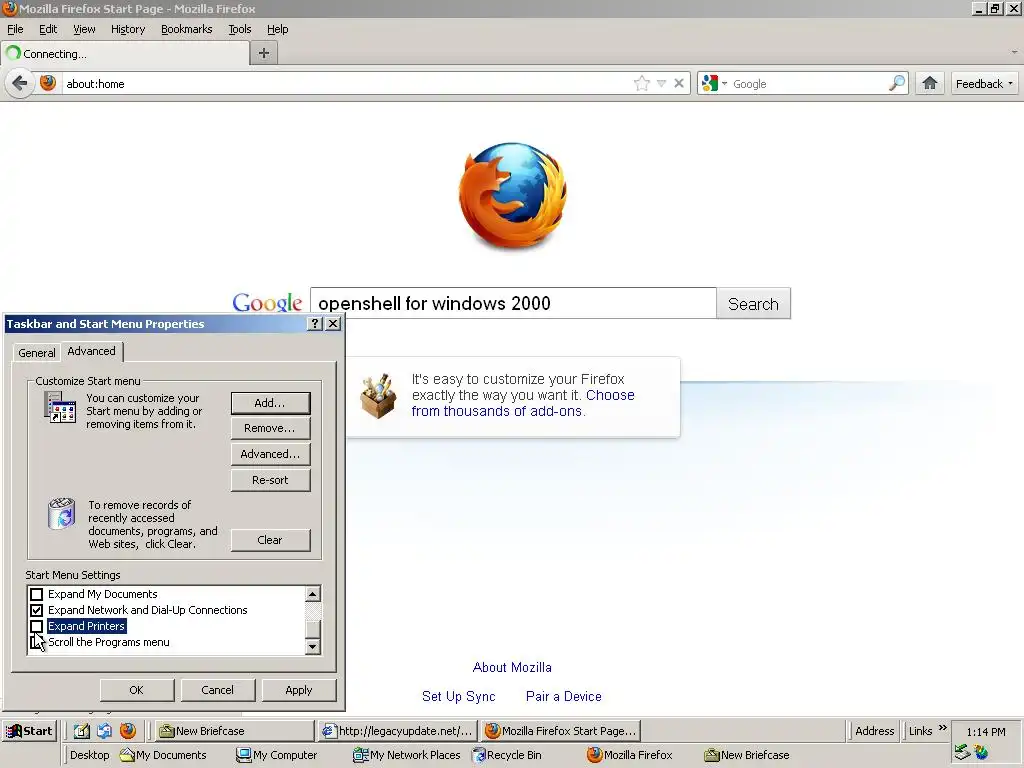This screenshot has height=768, width=1024.
Task: Click first Quick Launch icon next to Start
Action: pos(82,731)
